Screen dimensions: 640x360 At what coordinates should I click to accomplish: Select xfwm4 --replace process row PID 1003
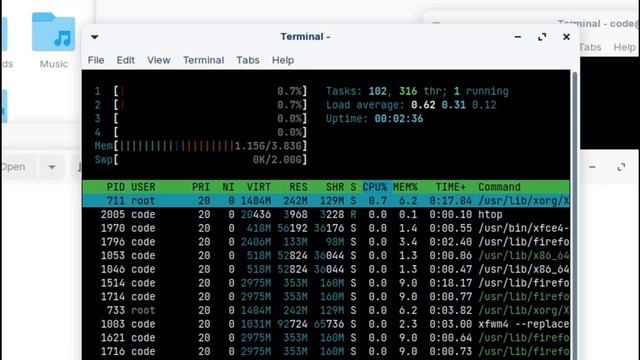point(326,324)
